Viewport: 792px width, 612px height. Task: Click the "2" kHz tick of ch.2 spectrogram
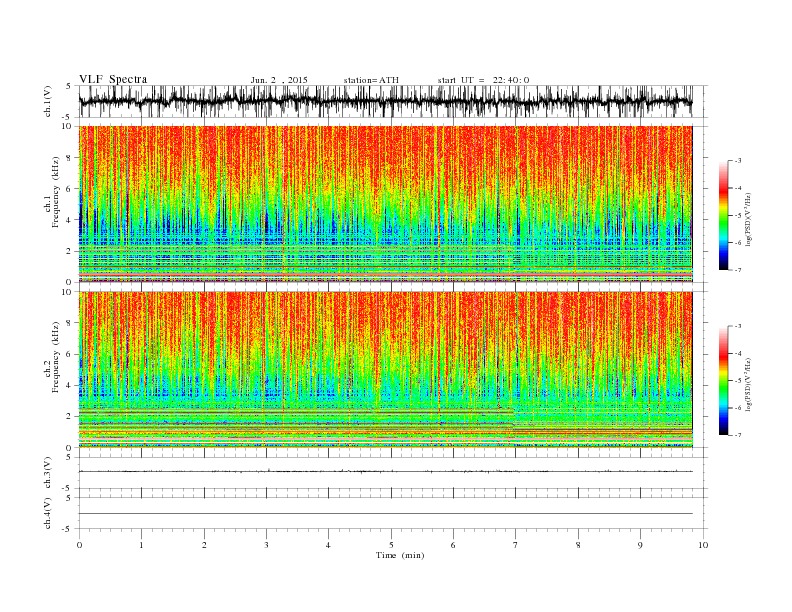pyautogui.click(x=70, y=416)
